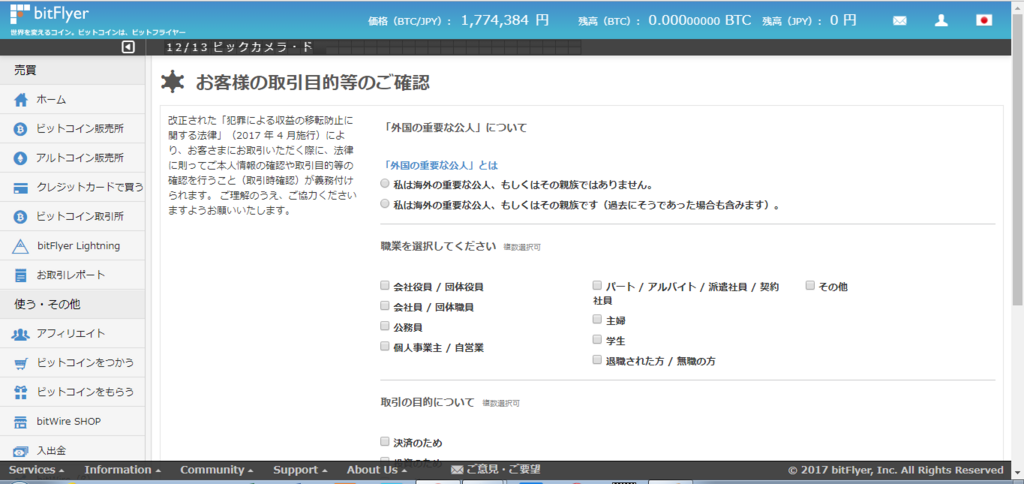Image resolution: width=1024 pixels, height=484 pixels.
Task: Click the home icon beside ホーム
Action: point(21,100)
